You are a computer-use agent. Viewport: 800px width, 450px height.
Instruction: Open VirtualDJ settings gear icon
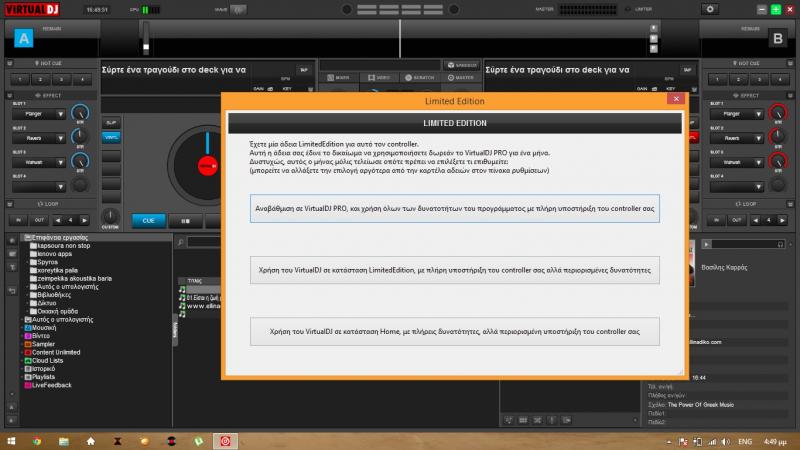pos(710,9)
